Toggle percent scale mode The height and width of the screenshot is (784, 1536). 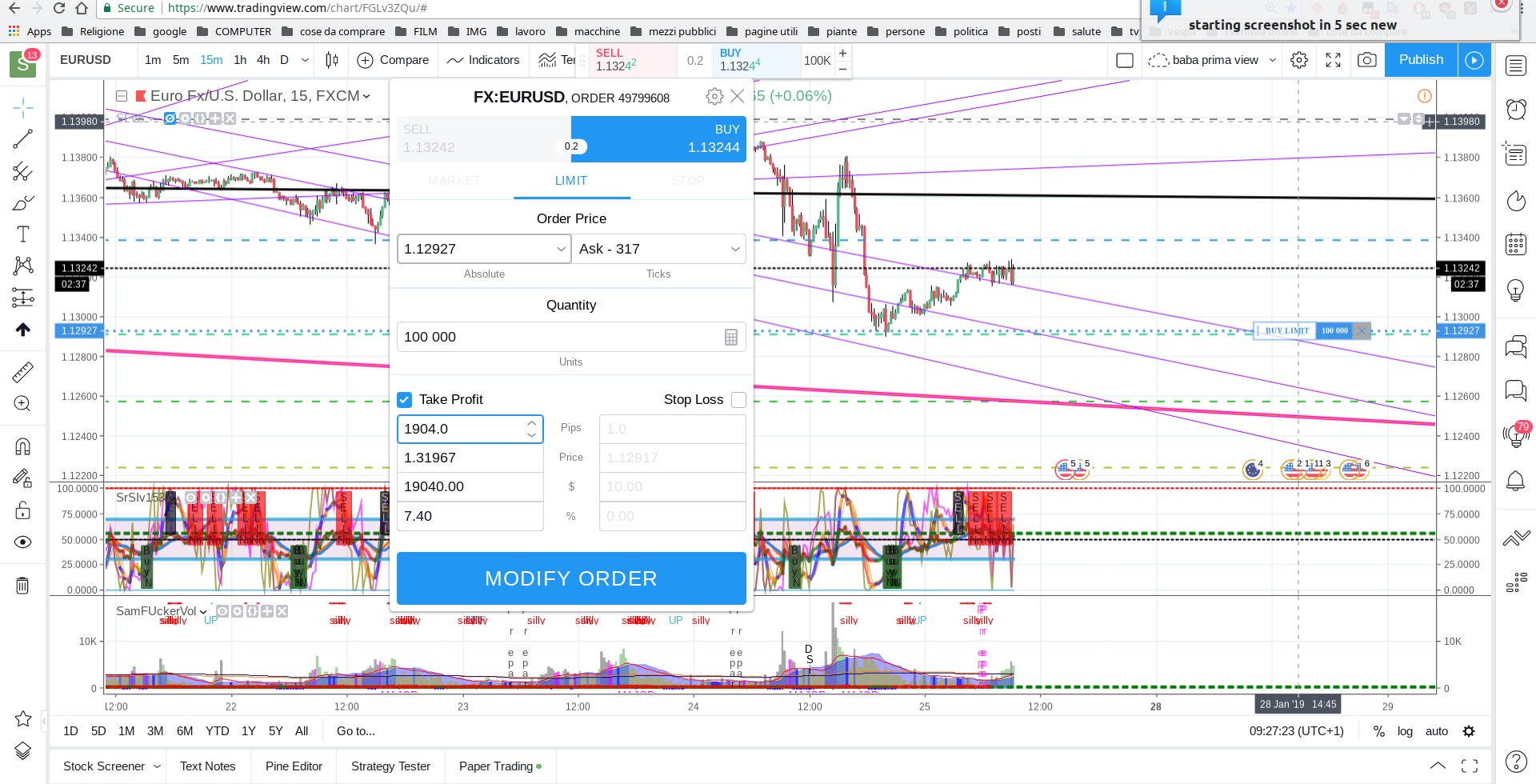point(1378,731)
